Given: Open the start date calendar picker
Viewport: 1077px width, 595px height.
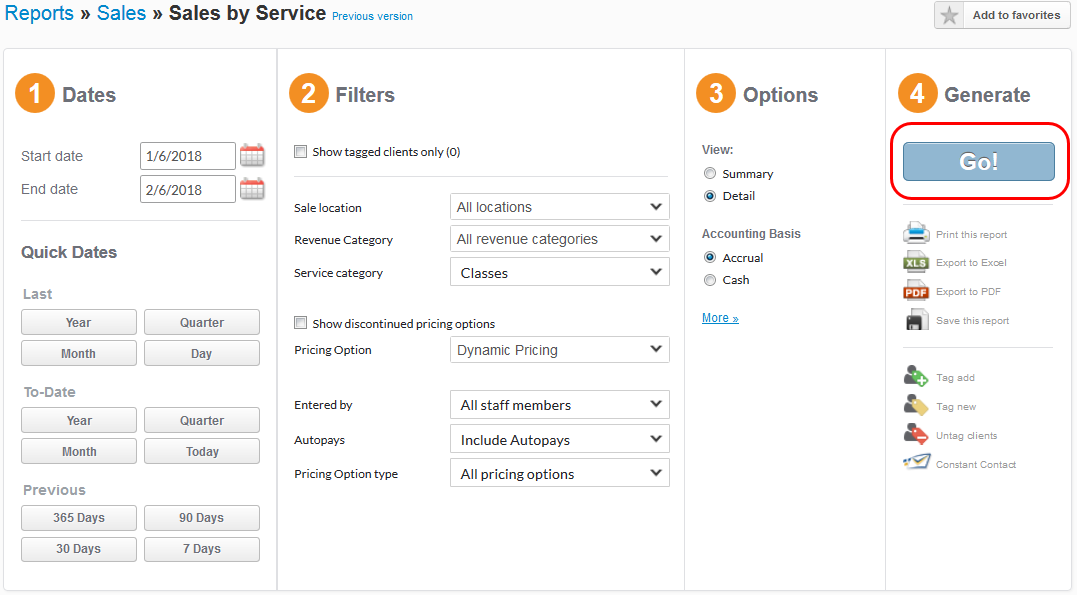Looking at the screenshot, I should click(x=252, y=155).
